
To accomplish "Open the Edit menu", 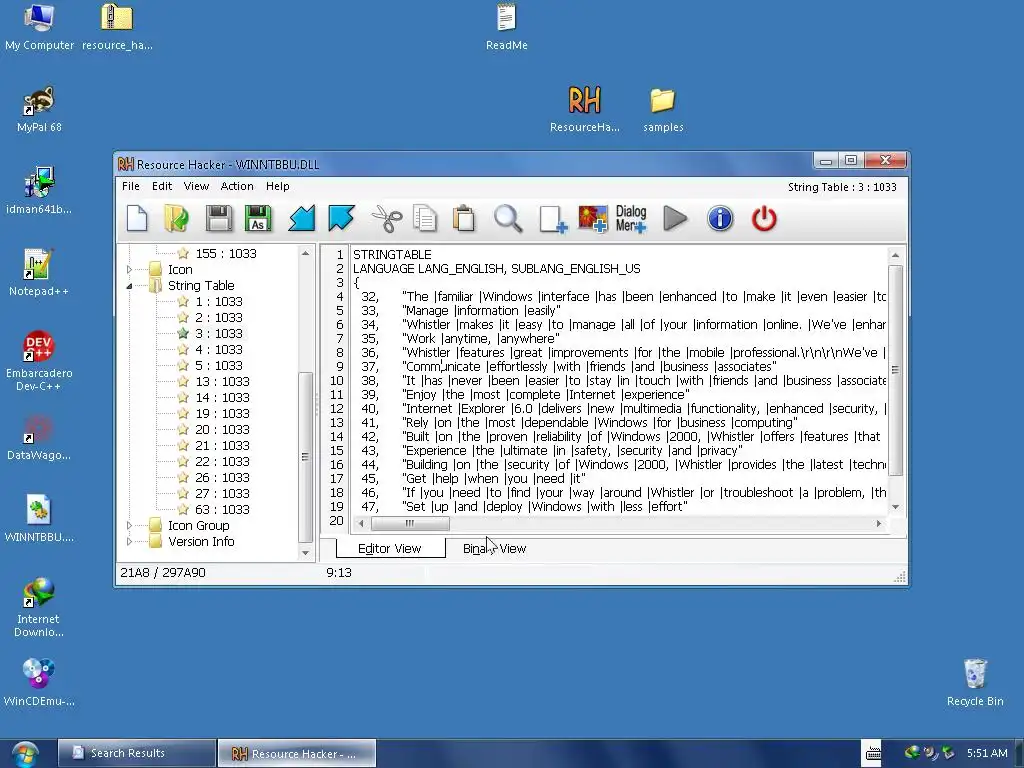I will 162,186.
